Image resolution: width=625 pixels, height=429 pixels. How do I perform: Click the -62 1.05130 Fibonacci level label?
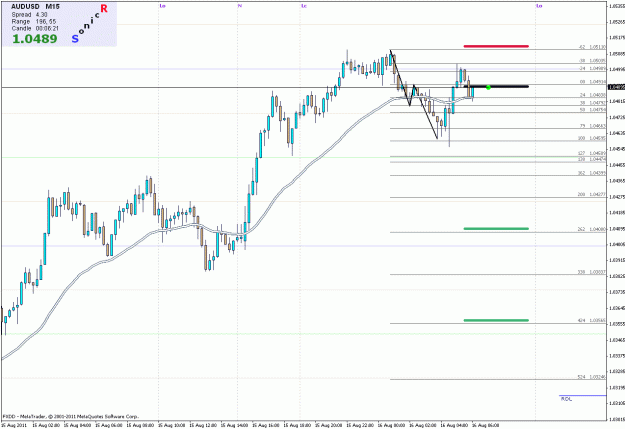(592, 47)
